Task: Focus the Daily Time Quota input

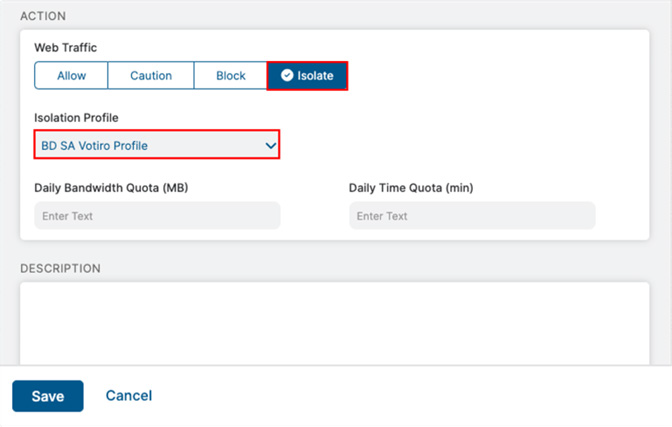Action: point(472,216)
